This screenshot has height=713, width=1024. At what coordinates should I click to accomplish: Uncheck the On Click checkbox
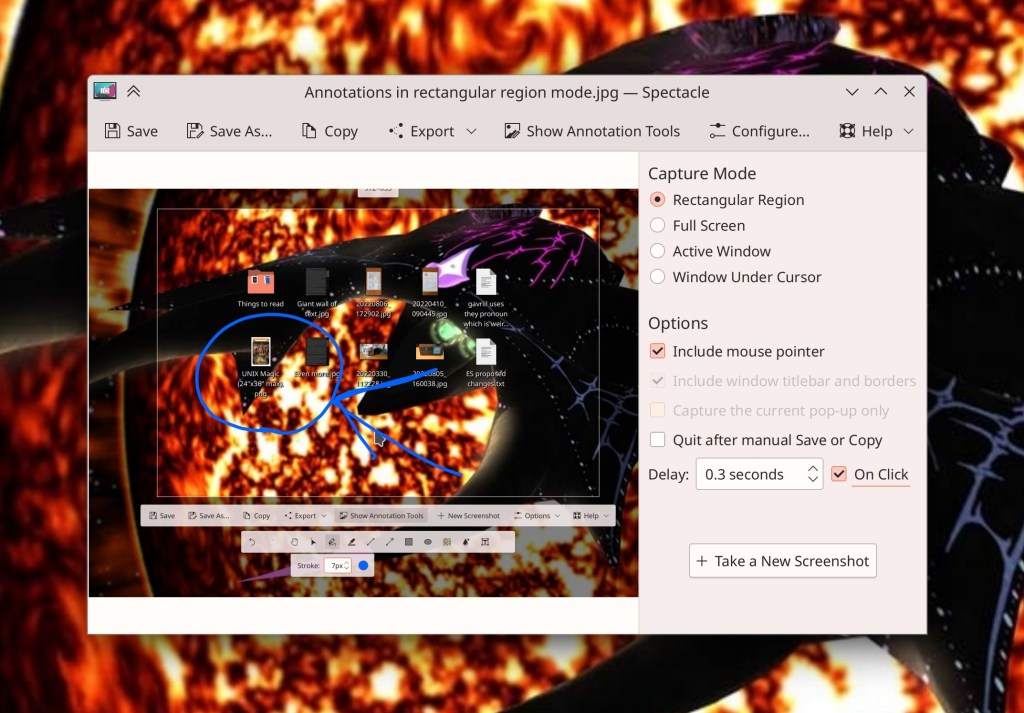coord(839,474)
